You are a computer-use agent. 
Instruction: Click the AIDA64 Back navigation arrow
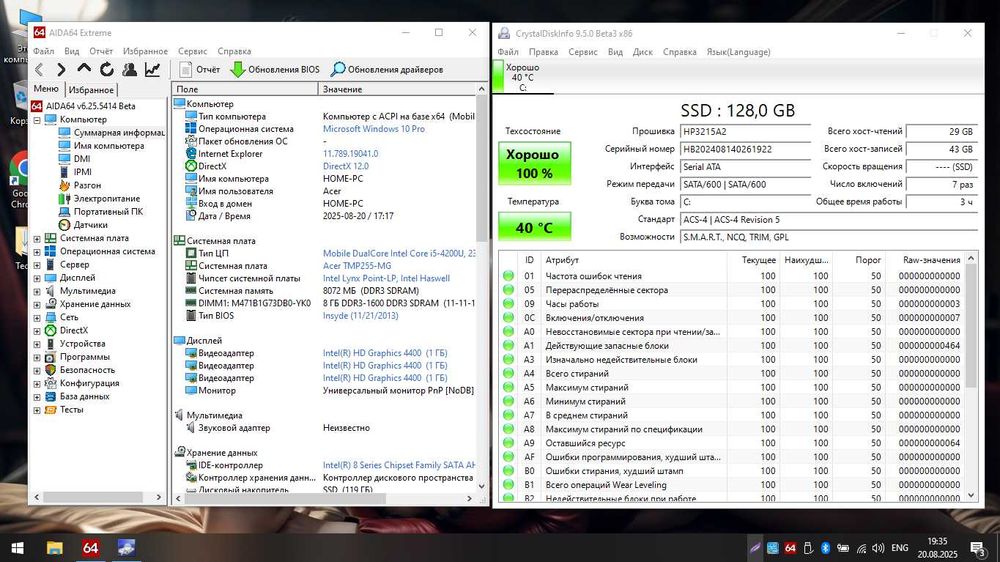pos(40,70)
